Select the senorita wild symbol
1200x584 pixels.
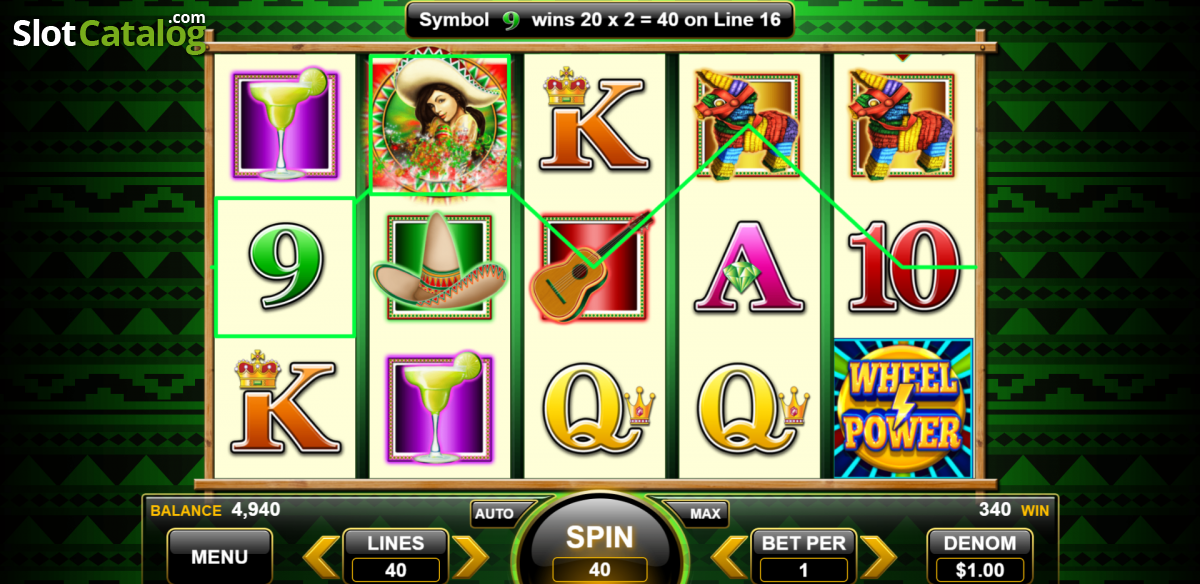click(x=440, y=125)
